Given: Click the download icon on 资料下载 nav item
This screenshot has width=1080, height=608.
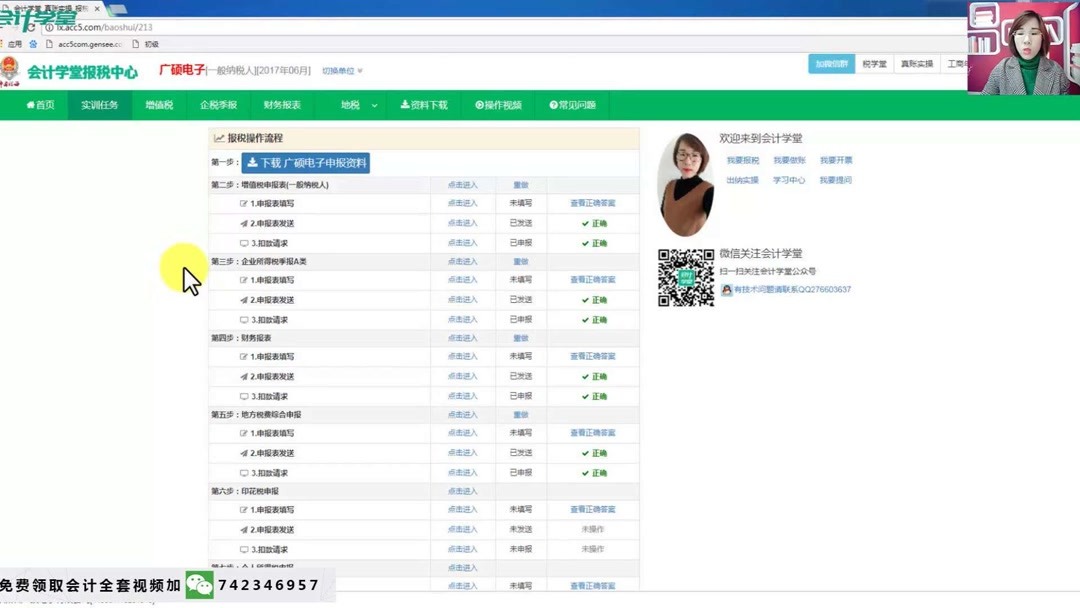Looking at the screenshot, I should 404,104.
